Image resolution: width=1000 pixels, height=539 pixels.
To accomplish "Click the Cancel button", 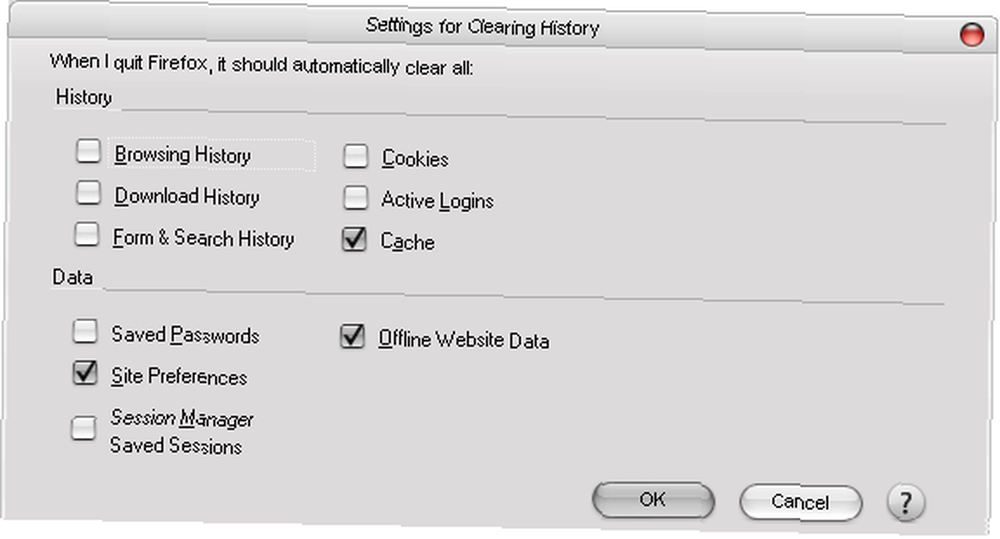I will click(x=800, y=502).
